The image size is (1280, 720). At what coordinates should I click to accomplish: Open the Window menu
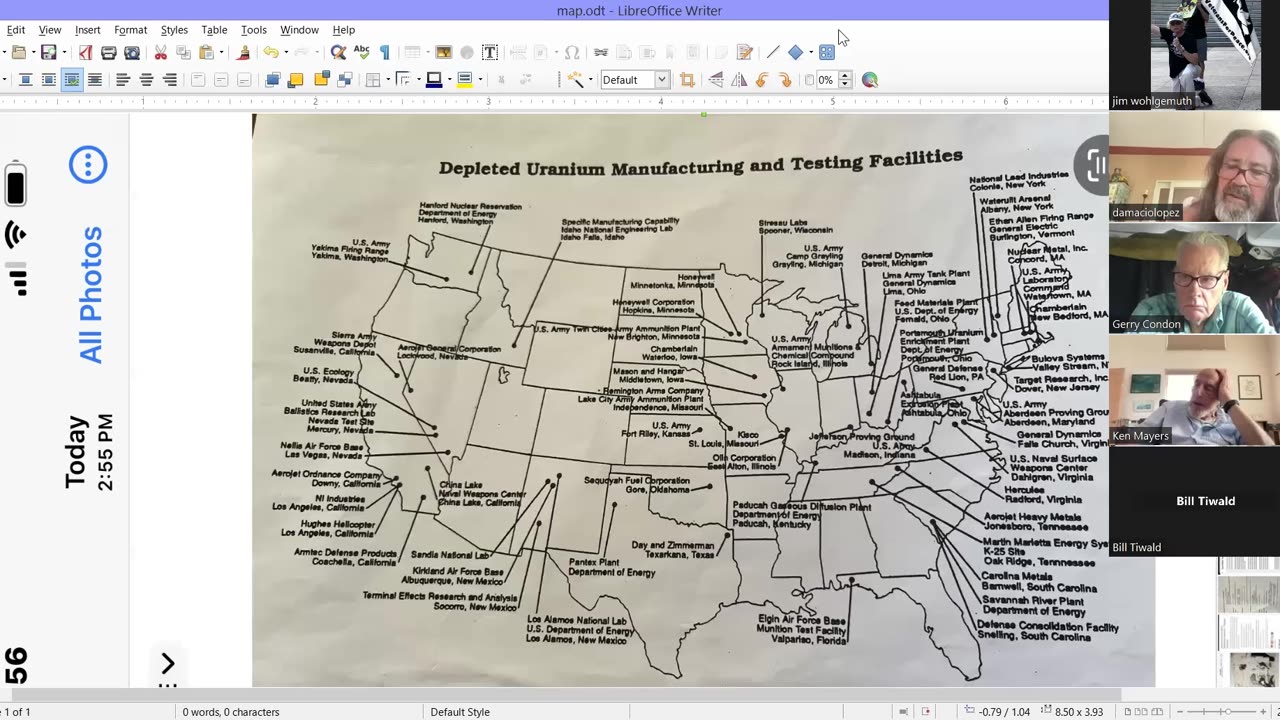[299, 30]
